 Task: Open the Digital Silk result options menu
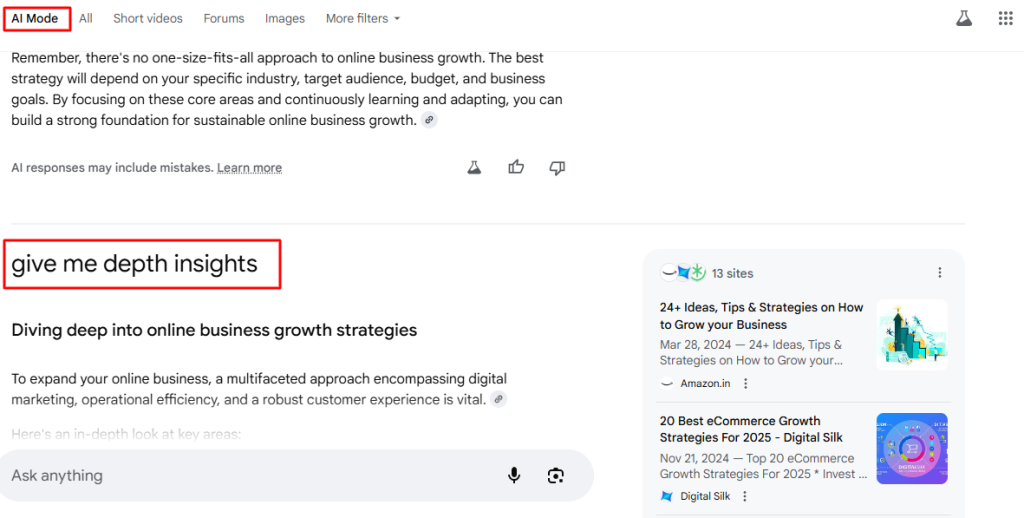[745, 496]
